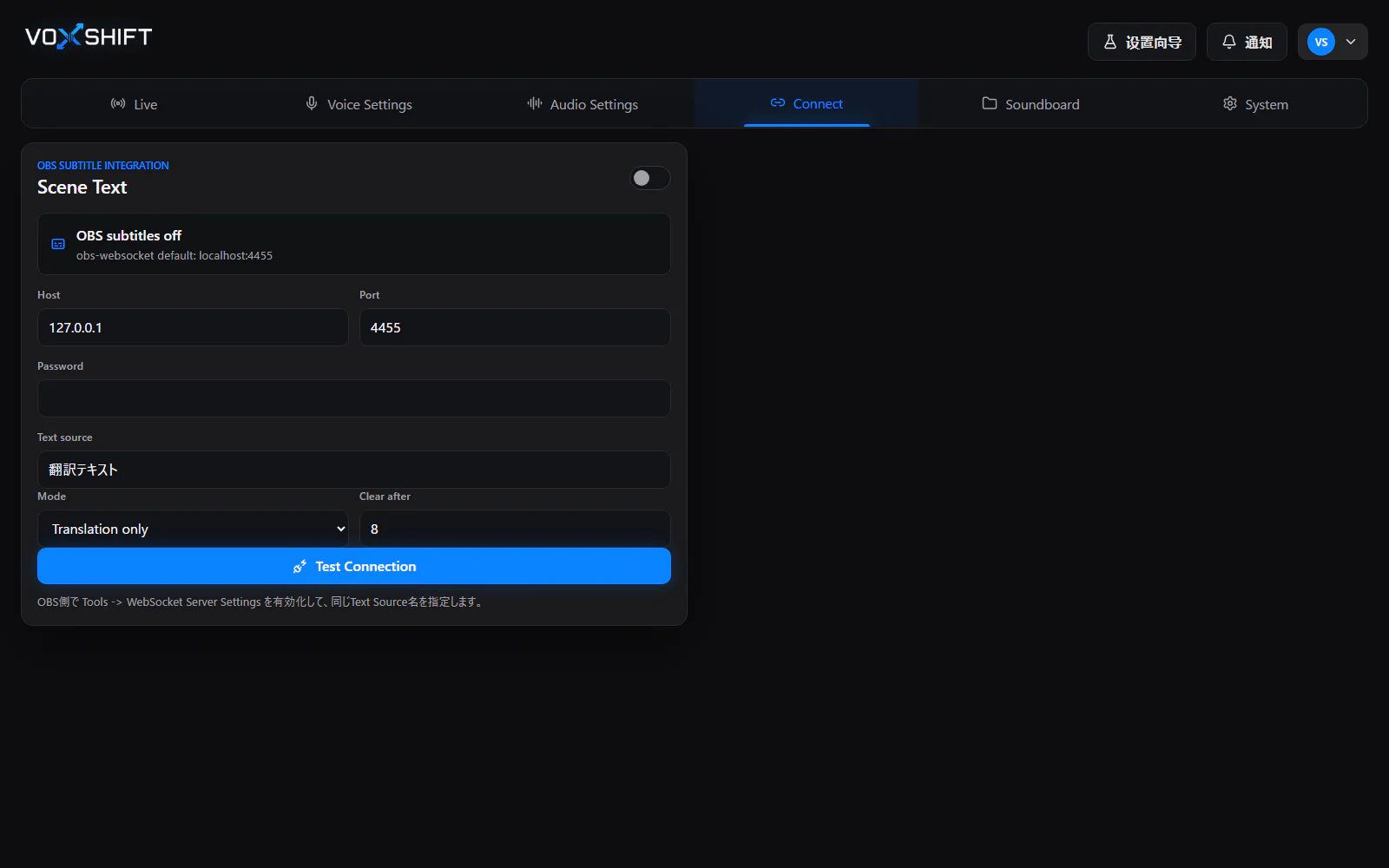Open the 通知 notifications button
Screen dimensions: 1389x868
click(x=1247, y=42)
